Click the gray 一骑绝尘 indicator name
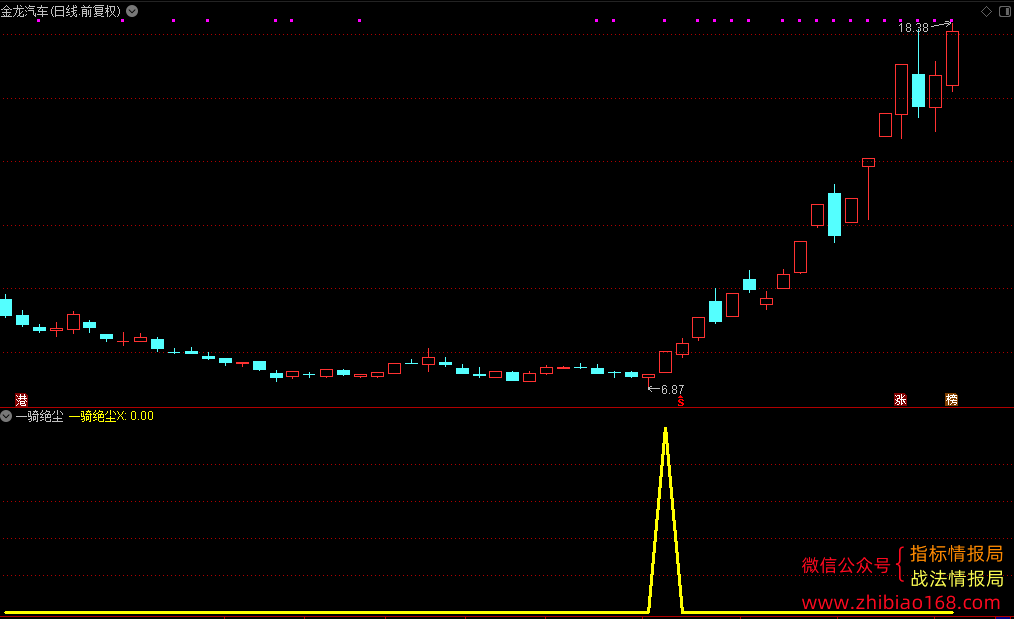Image resolution: width=1014 pixels, height=619 pixels. tap(39, 416)
